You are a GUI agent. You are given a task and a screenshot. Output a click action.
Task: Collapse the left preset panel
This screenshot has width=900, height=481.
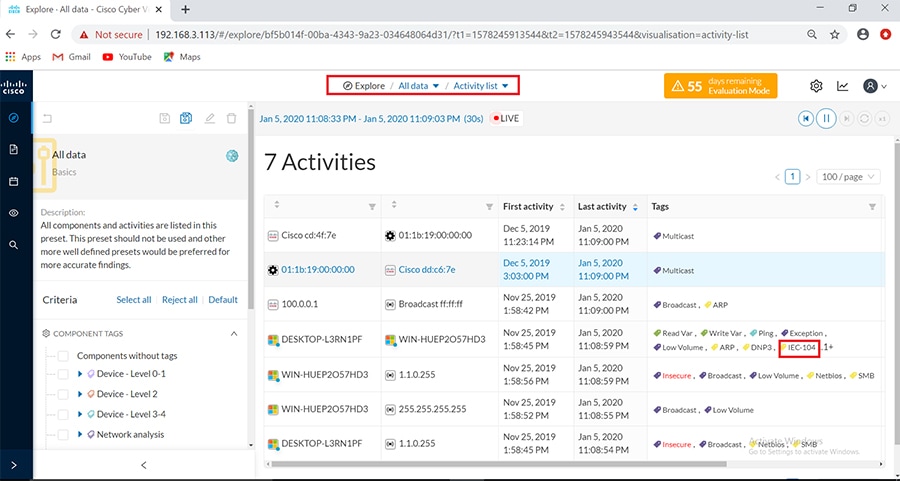[x=143, y=466]
